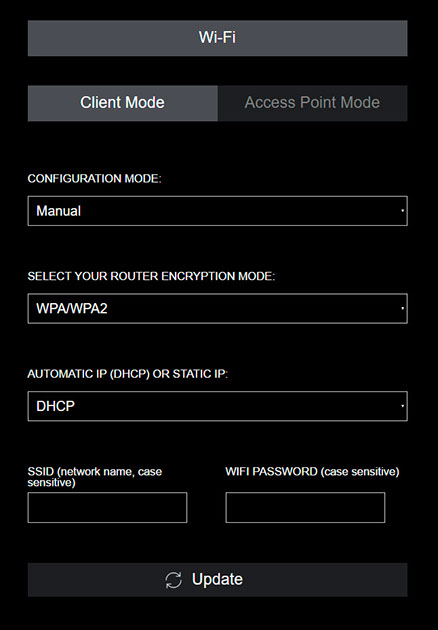
Task: Click the Wi-Fi title text
Action: pyautogui.click(x=217, y=37)
